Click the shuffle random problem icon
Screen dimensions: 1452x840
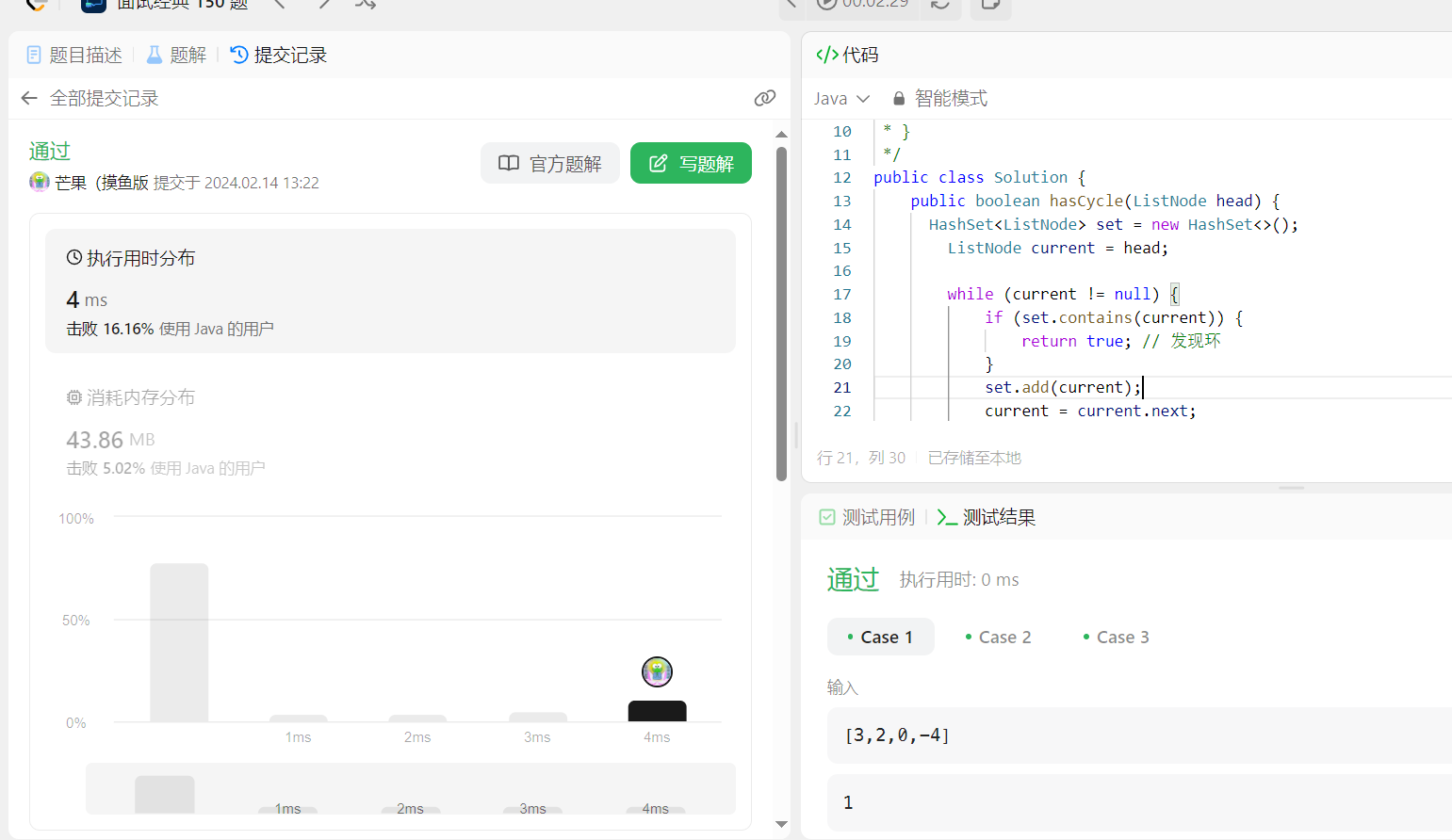pos(366,4)
